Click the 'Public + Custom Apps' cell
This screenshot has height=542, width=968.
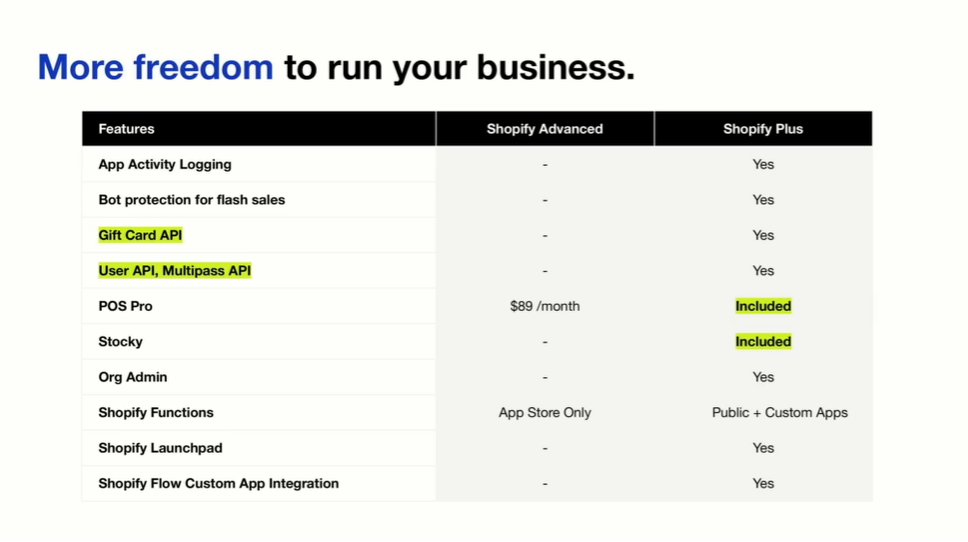780,412
